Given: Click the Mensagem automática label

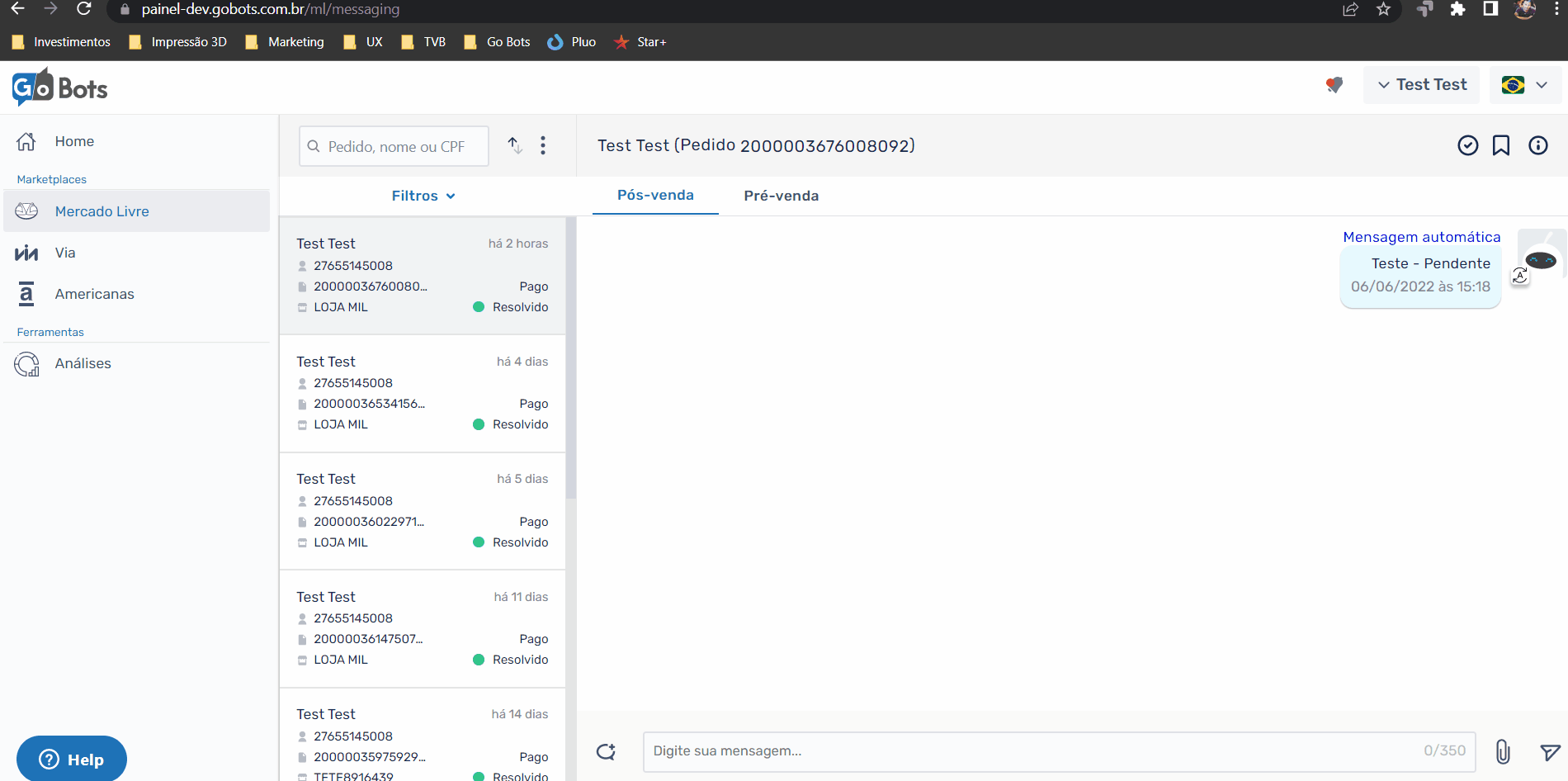Looking at the screenshot, I should (1422, 237).
